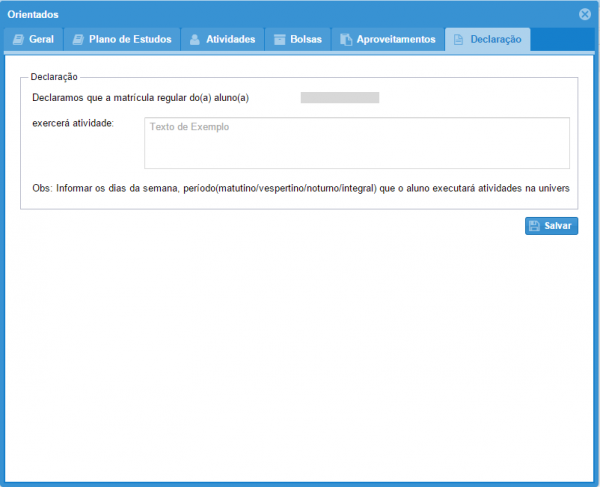Screen dimensions: 600x487
Task: Click the page icon on Declaração tab
Action: [x=458, y=40]
